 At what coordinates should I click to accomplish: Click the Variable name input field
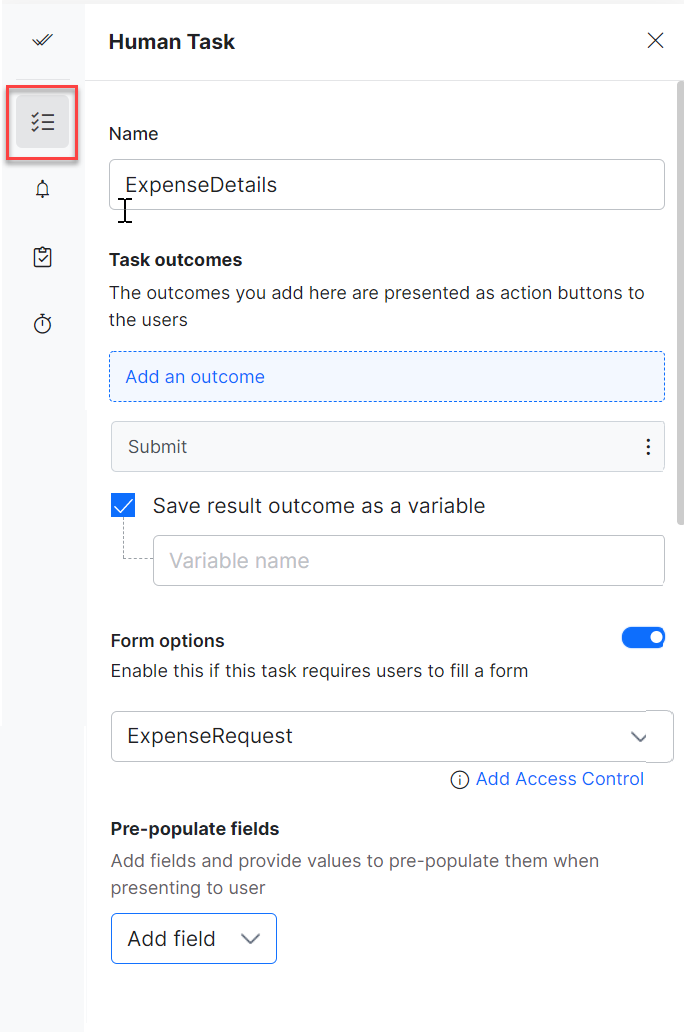(x=408, y=561)
